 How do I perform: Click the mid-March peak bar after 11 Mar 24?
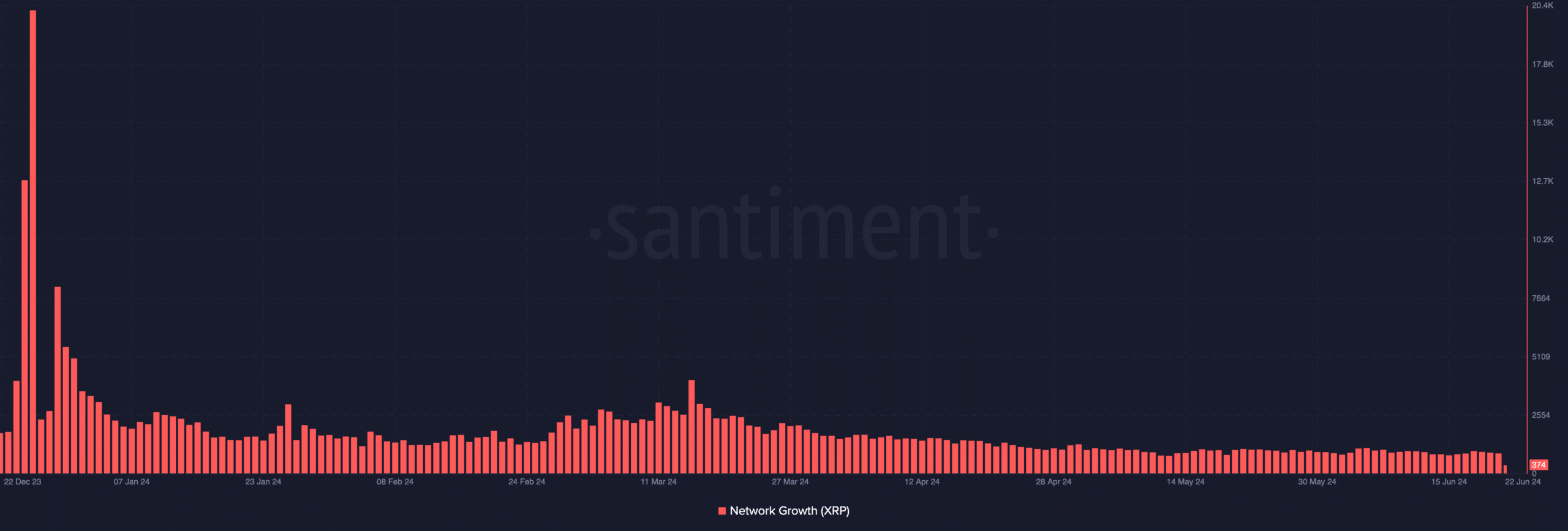tap(692, 427)
